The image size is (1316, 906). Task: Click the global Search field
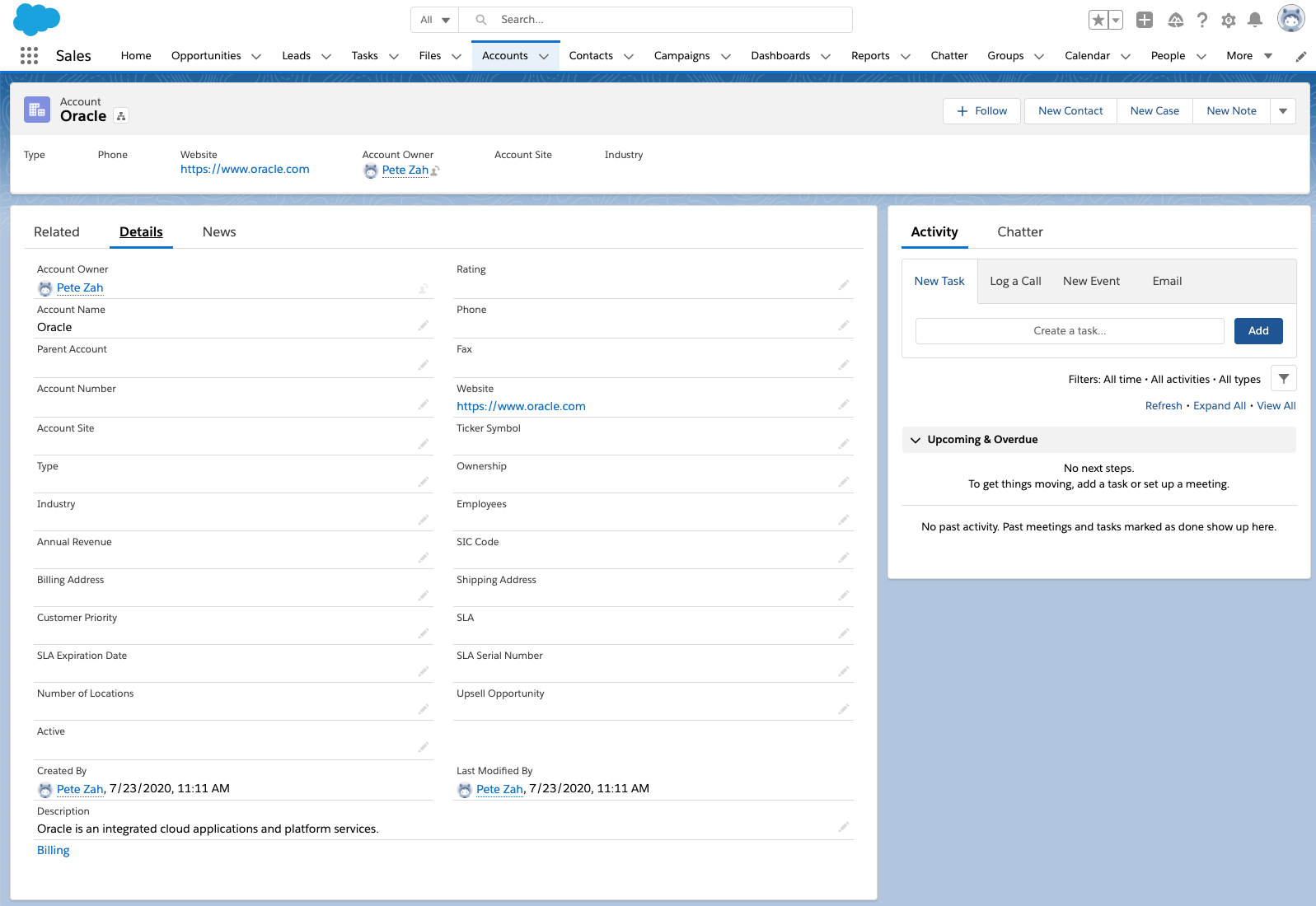(x=656, y=20)
